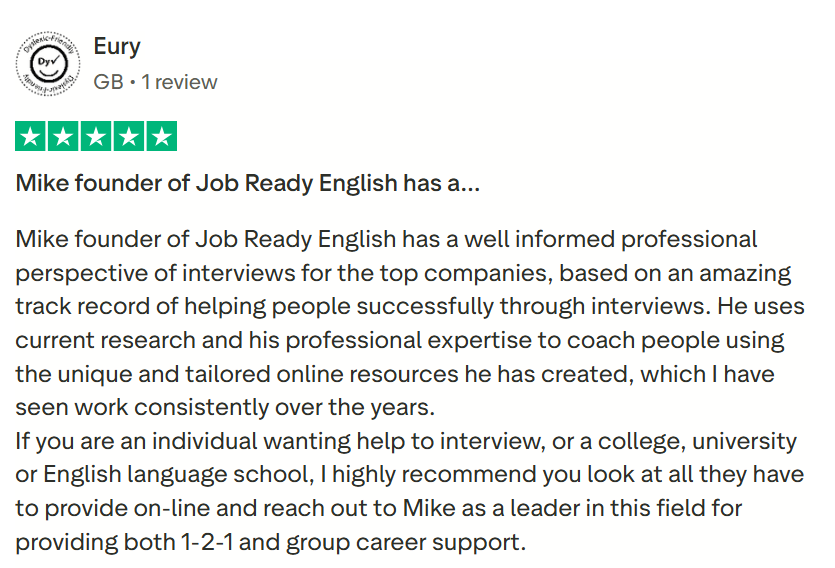
Task: Click the paragraph's opening line starting 'Mike founder'
Action: pyautogui.click(x=386, y=240)
